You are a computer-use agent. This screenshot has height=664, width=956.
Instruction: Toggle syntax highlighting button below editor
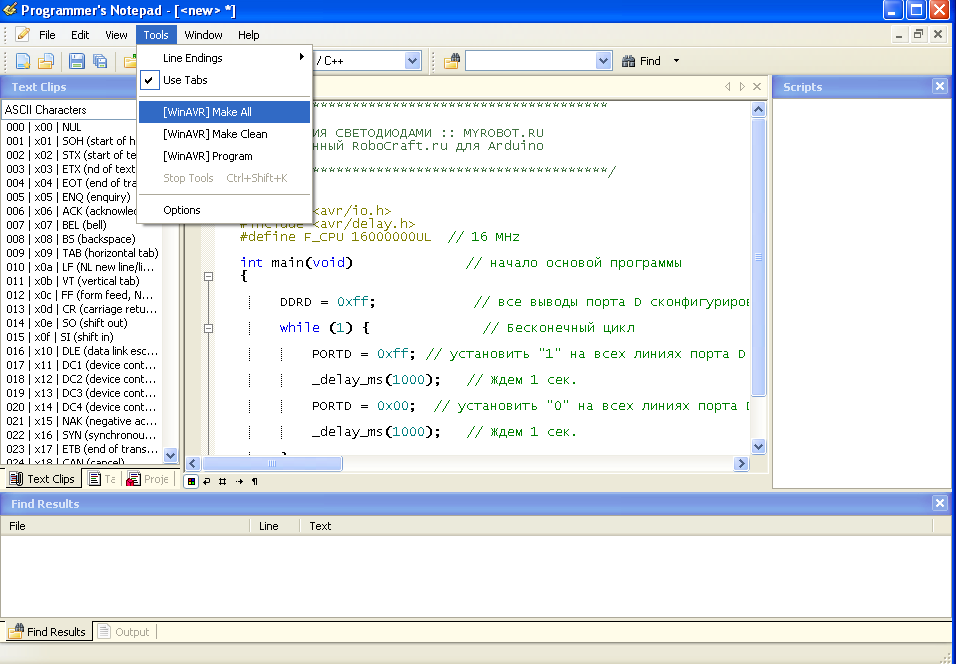pos(191,481)
